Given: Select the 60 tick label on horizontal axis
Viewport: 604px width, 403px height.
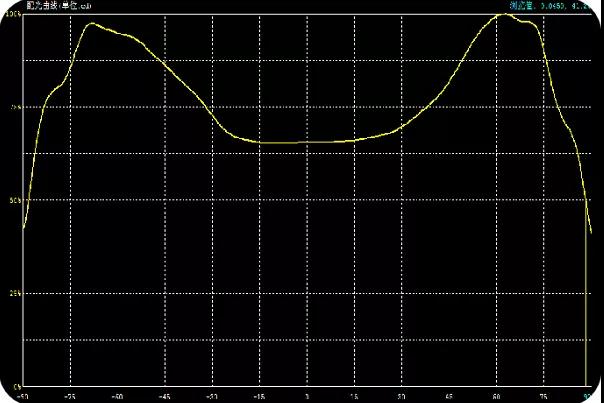Looking at the screenshot, I should click(494, 395).
